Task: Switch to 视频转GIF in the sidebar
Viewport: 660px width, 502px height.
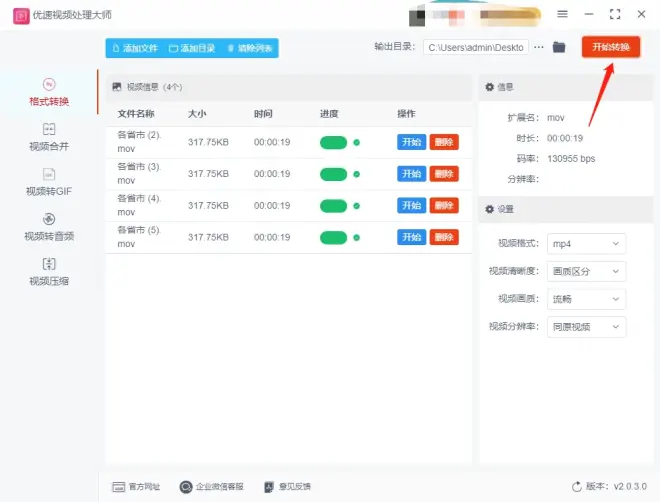Action: 49,181
